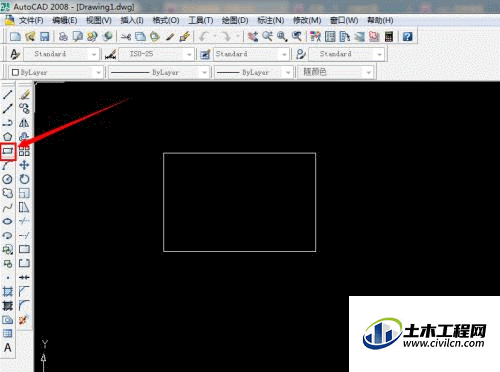The width and height of the screenshot is (500, 372).
Task: Expand the ByLayer color dropdown
Action: pos(98,72)
